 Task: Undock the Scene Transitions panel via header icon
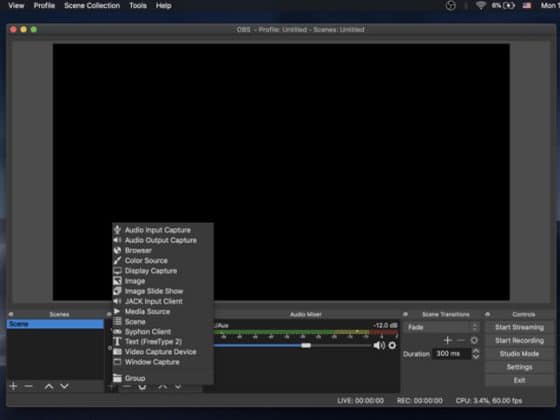click(405, 314)
